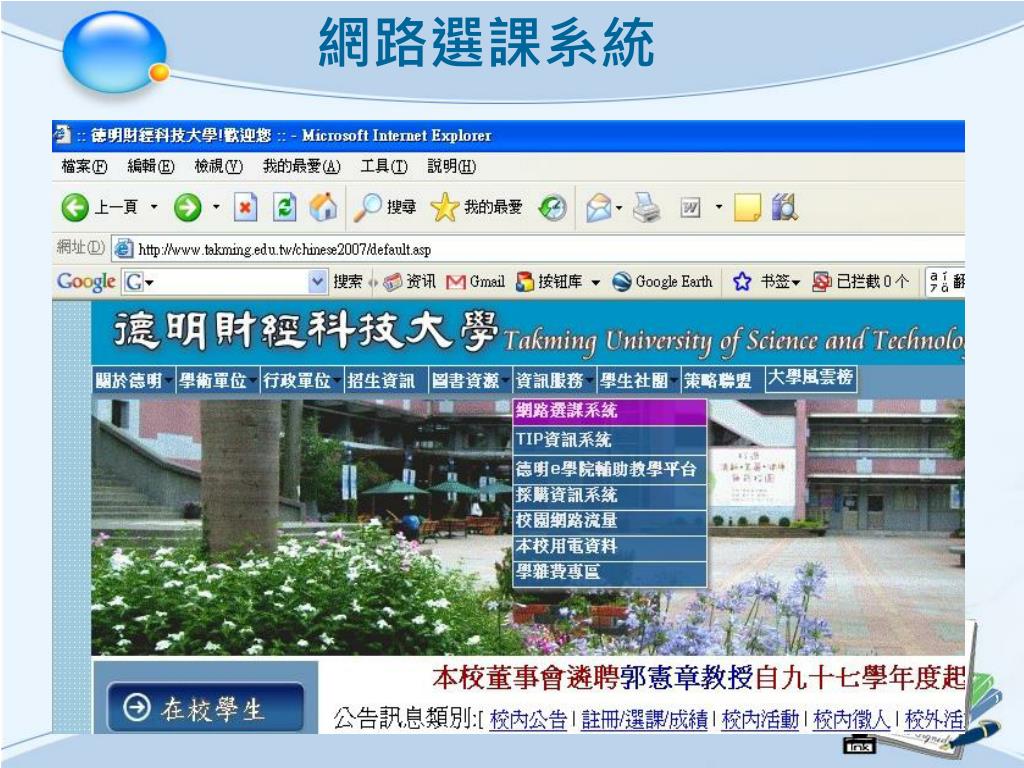Screen dimensions: 1024x768
Task: Click the Home page icon
Action: [323, 207]
